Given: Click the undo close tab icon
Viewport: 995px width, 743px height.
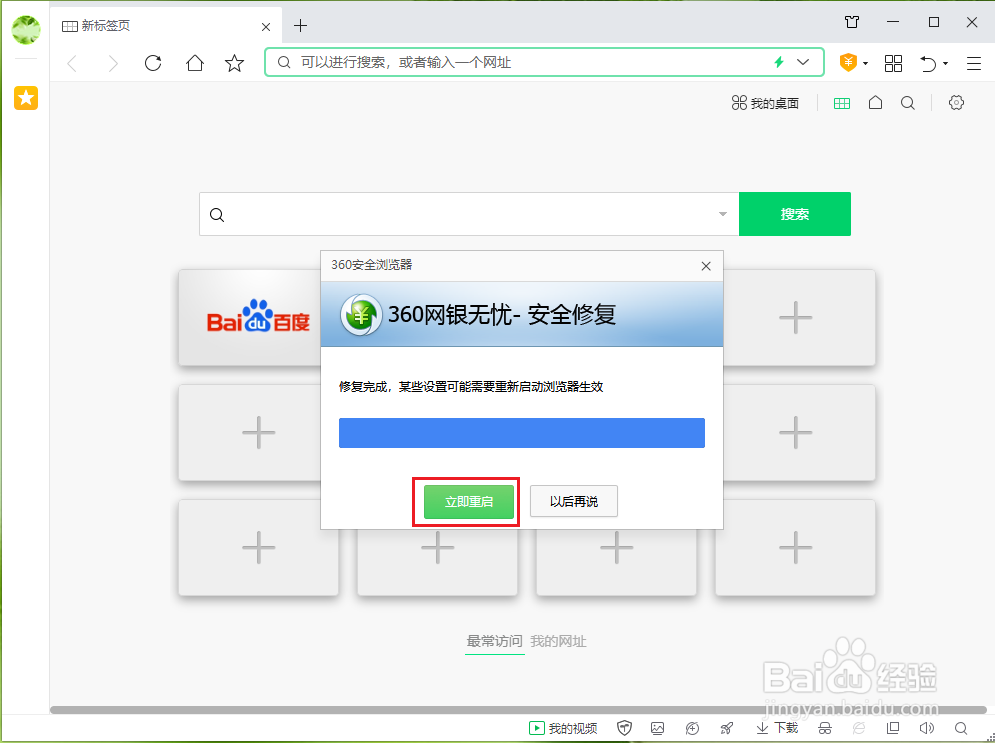Looking at the screenshot, I should coord(928,63).
